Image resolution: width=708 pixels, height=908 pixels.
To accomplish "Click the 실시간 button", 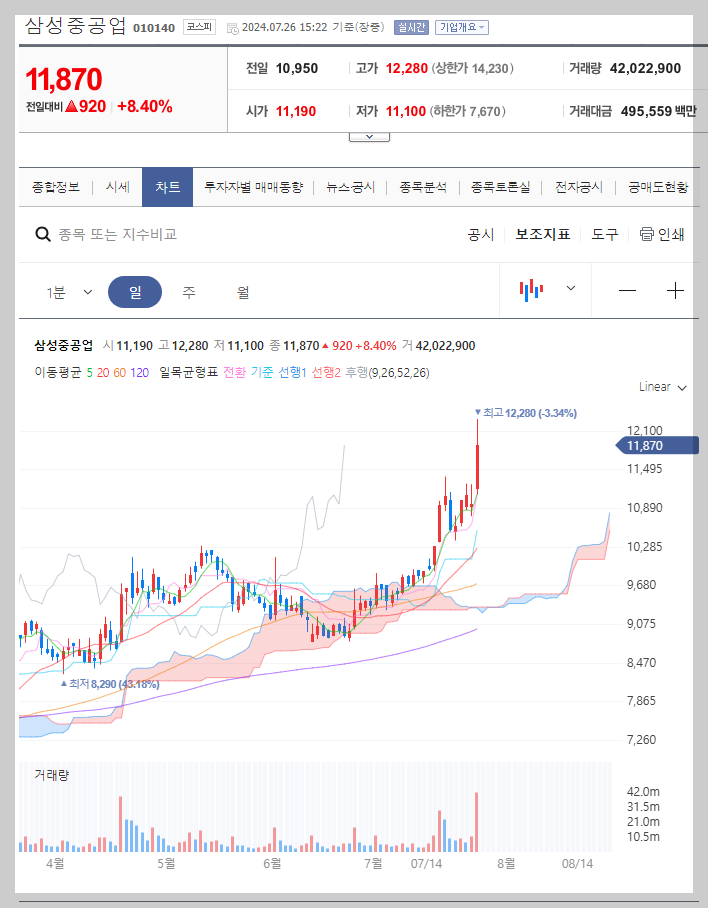I will [411, 27].
